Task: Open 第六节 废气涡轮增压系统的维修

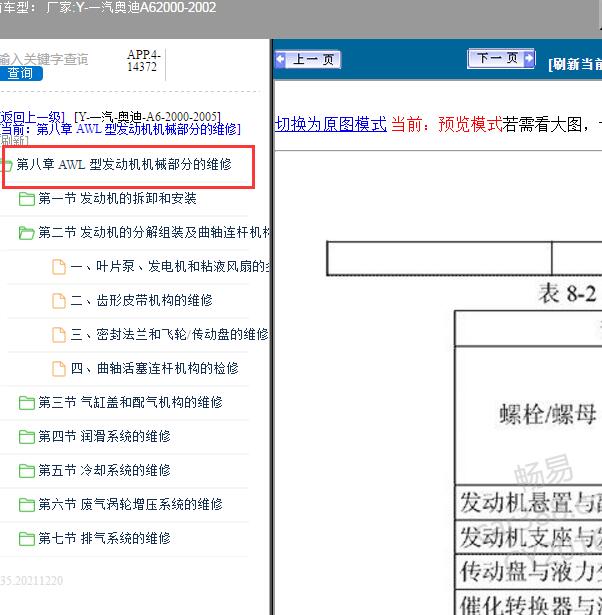Action: [130, 504]
